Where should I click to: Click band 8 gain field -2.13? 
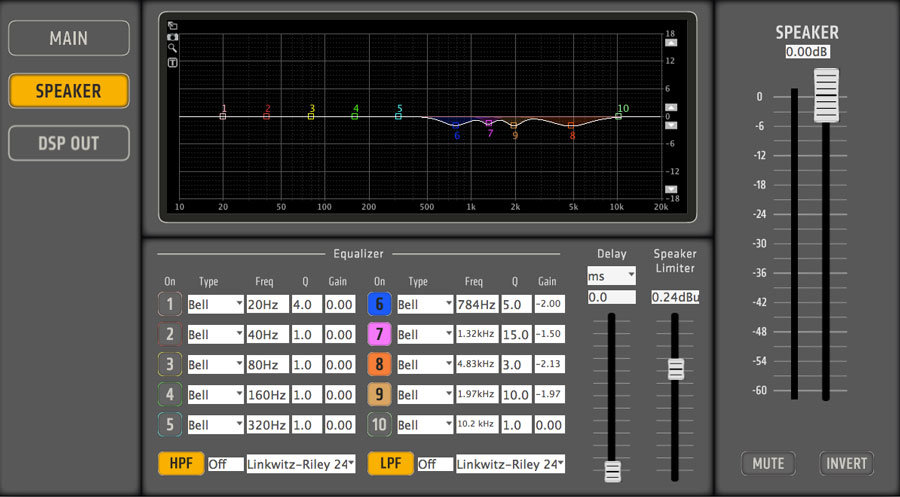pyautogui.click(x=549, y=364)
